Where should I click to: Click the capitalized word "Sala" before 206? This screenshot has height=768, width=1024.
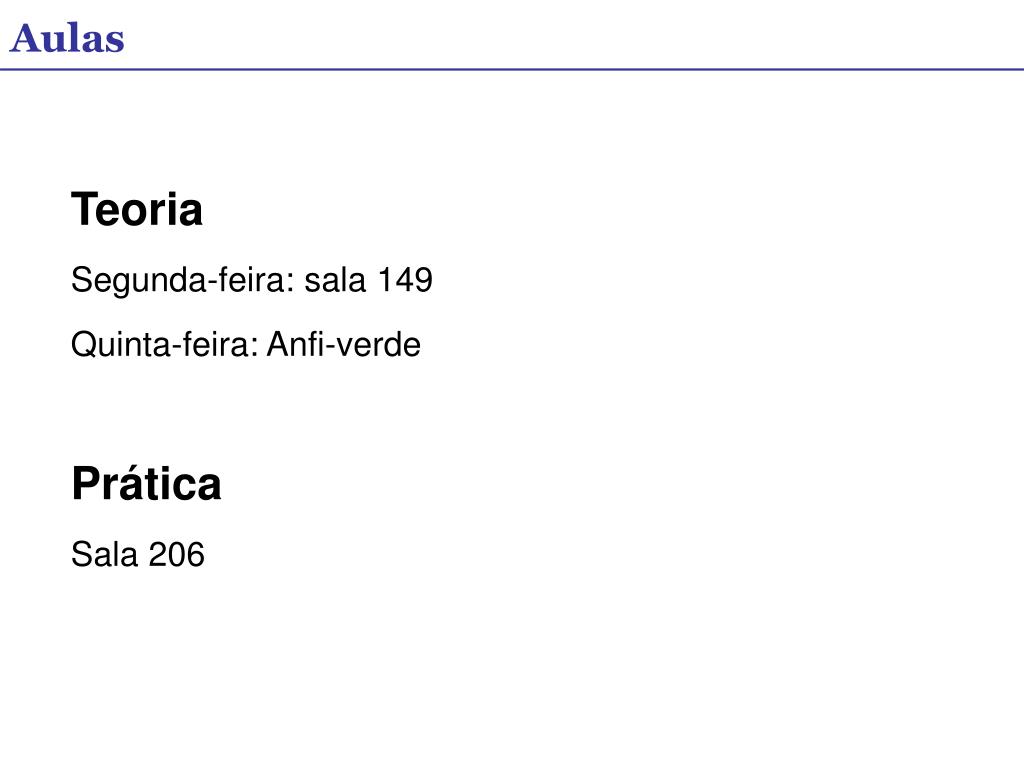point(104,554)
